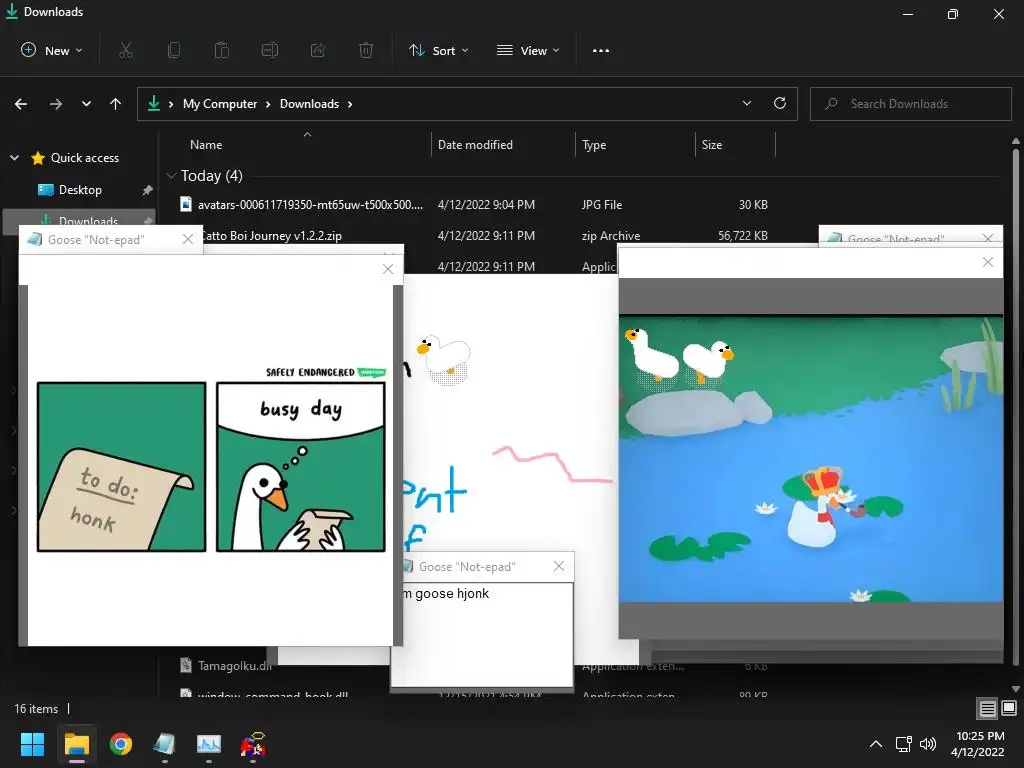Collapse the Today (4) group
1024x768 pixels.
point(171,176)
